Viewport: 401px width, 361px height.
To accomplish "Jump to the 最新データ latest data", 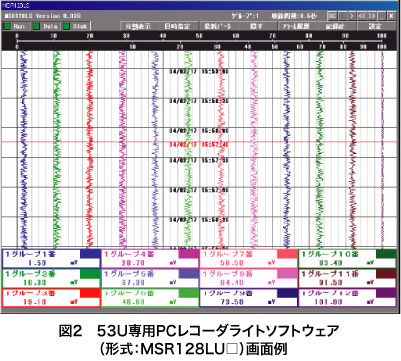I will pyautogui.click(x=218, y=26).
